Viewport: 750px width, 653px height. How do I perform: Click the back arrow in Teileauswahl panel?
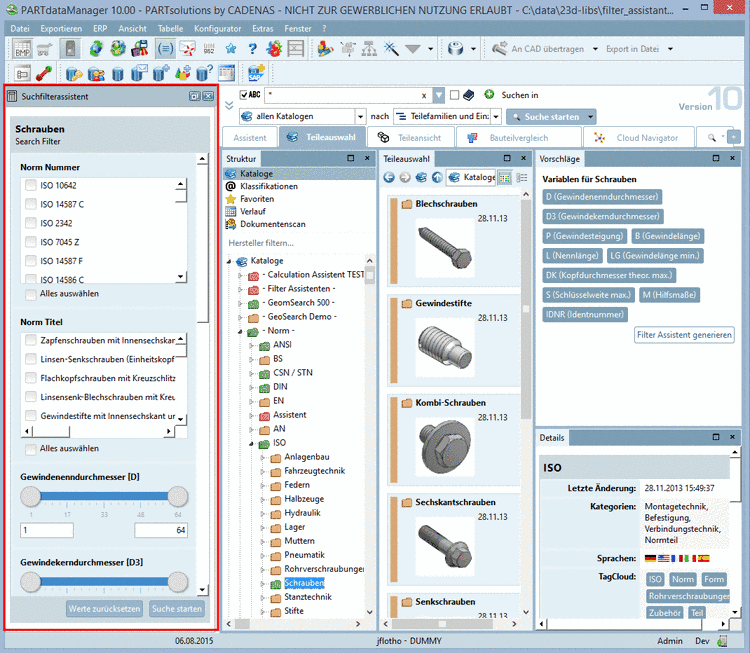click(x=389, y=177)
